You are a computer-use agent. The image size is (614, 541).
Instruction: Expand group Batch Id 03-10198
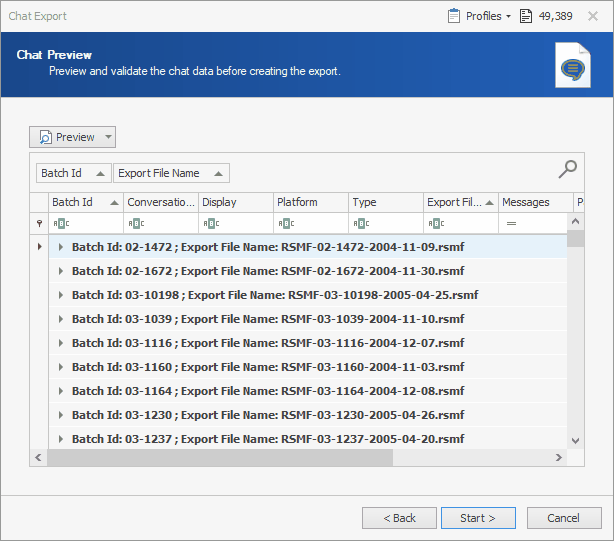(x=61, y=295)
